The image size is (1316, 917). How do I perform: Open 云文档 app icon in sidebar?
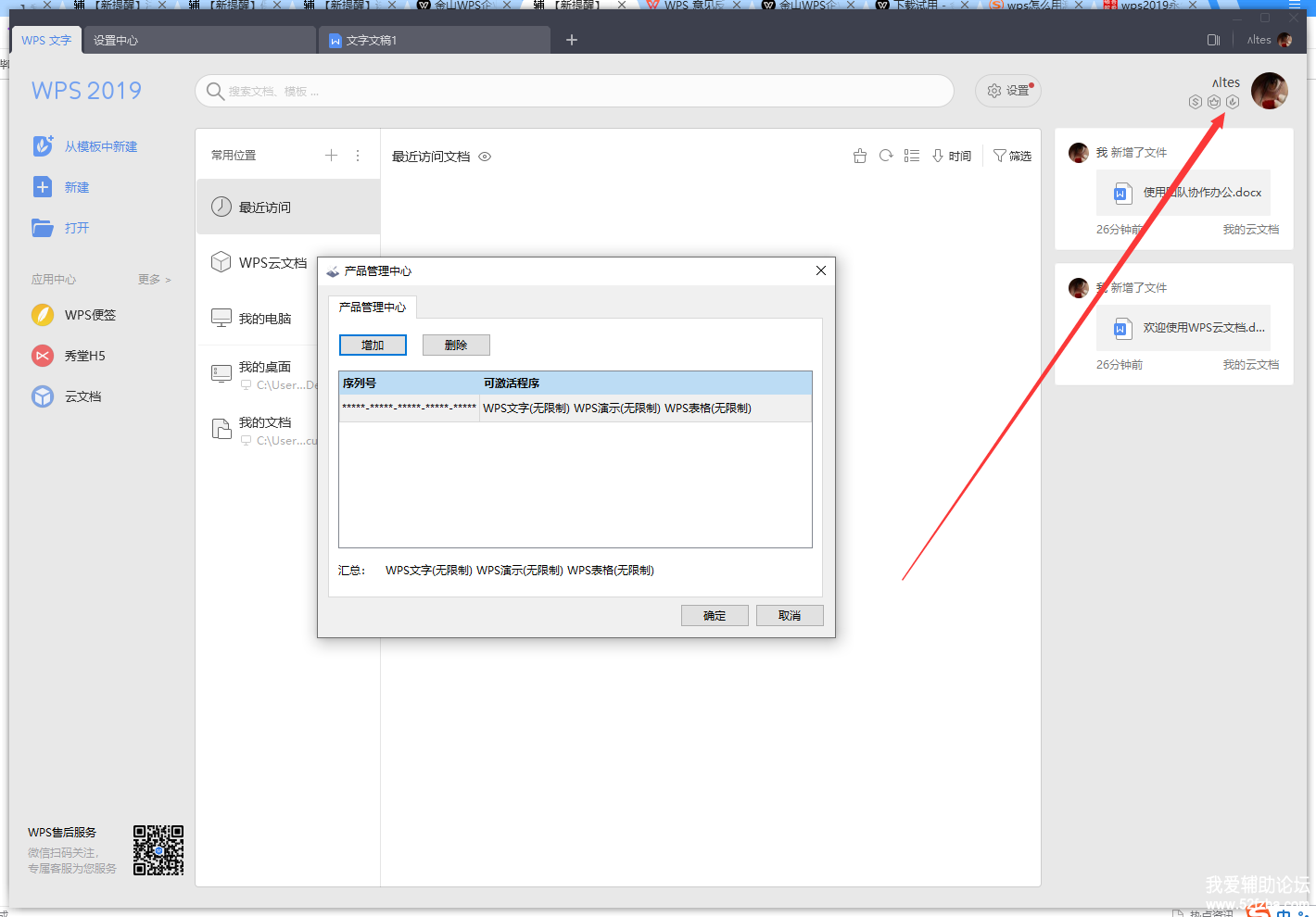[43, 396]
